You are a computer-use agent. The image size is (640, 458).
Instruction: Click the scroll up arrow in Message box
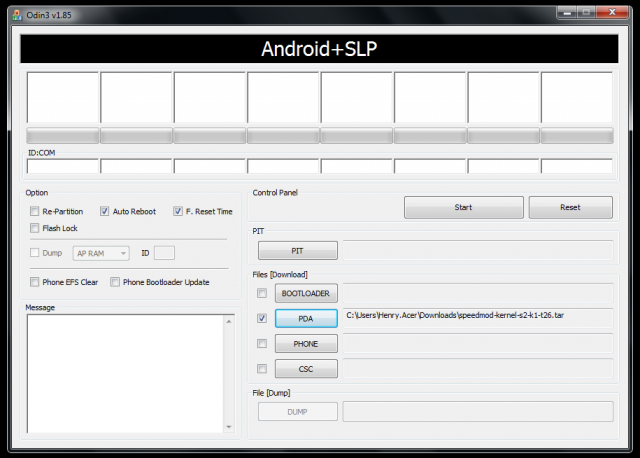(x=229, y=322)
